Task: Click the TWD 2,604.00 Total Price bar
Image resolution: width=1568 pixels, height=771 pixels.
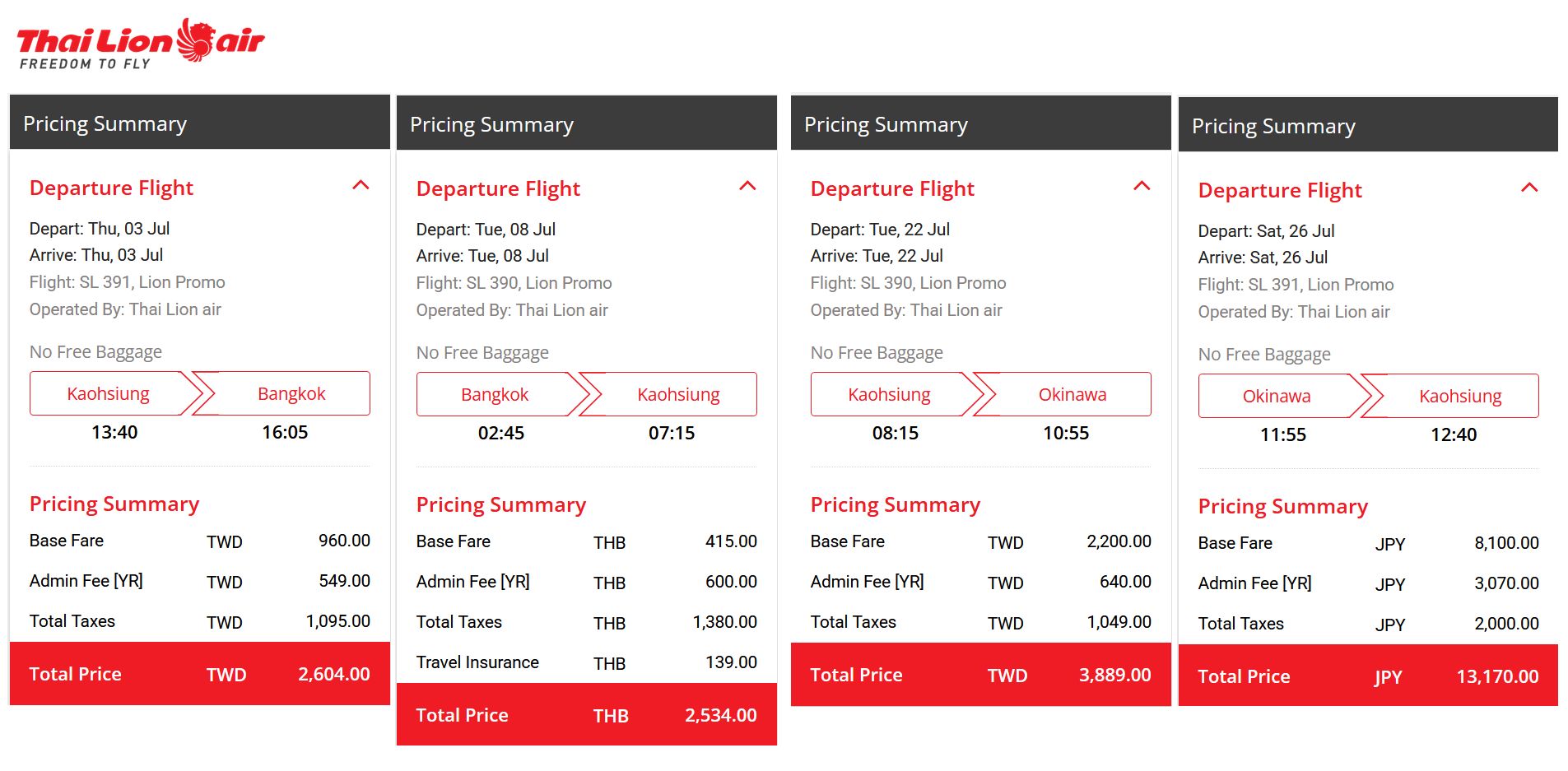Action: pos(199,674)
